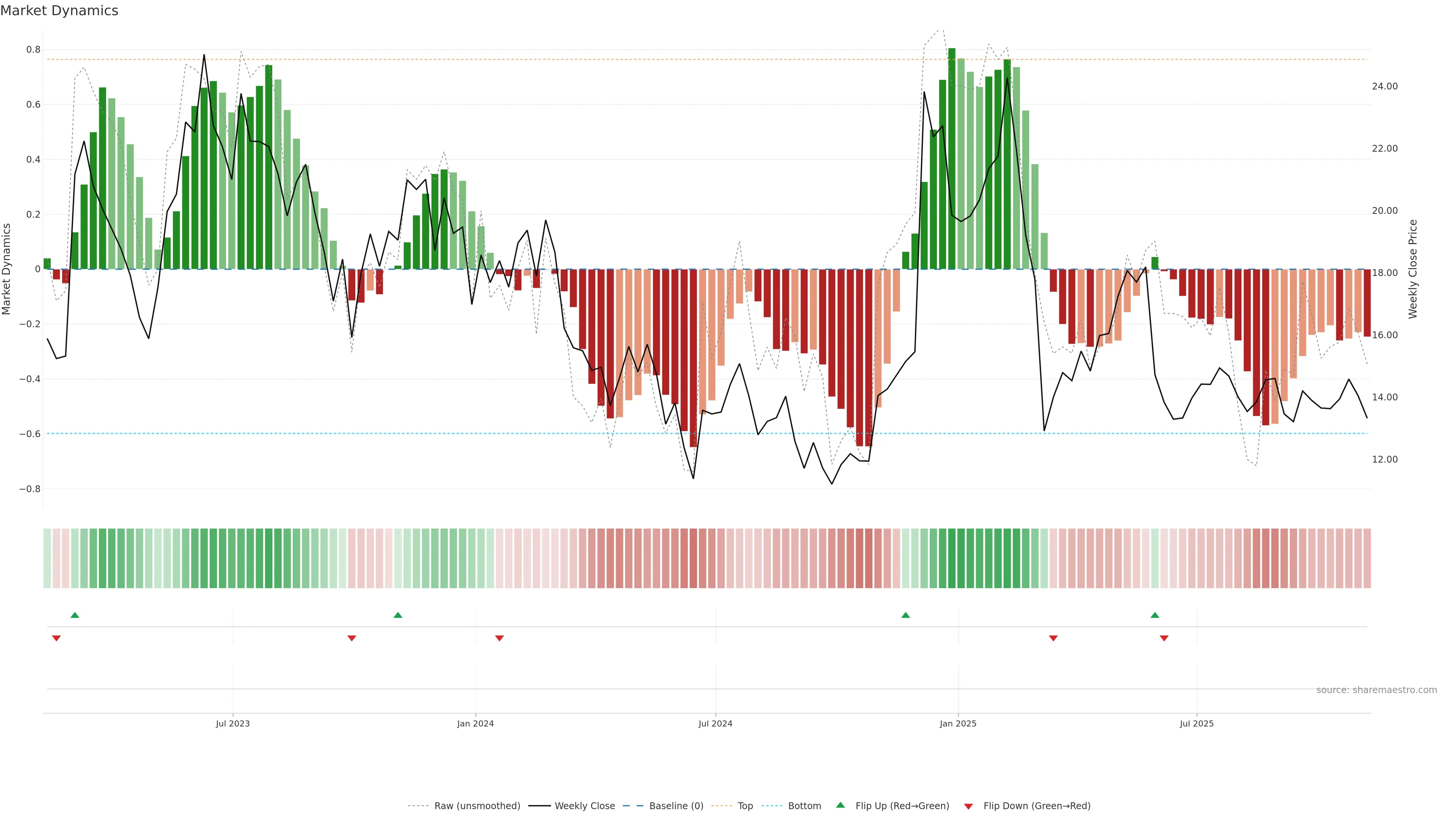Click the −0.6 left-axis tick label
Viewport: 1456px width, 819px height.
[x=30, y=434]
